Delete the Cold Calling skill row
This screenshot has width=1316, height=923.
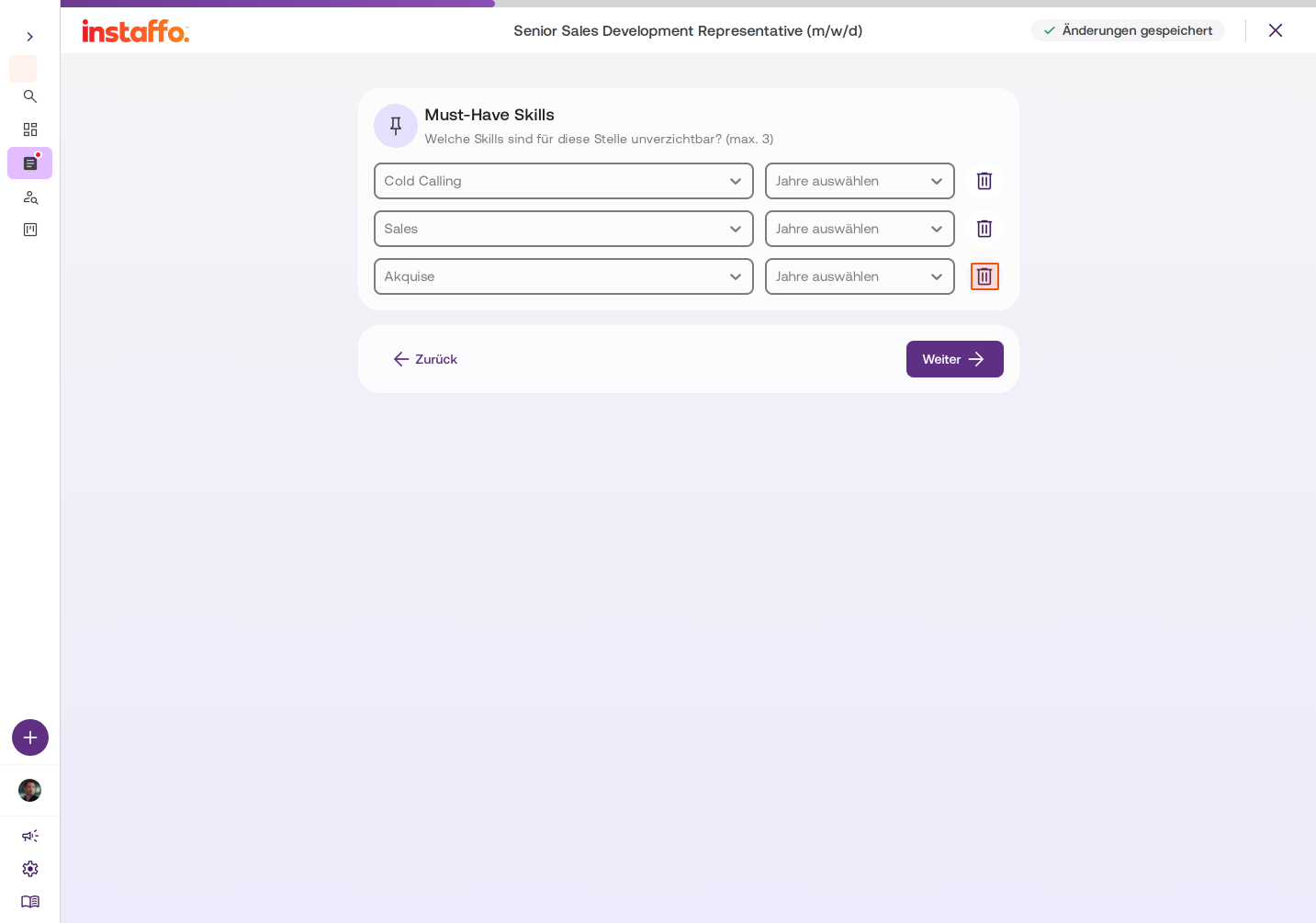pyautogui.click(x=984, y=181)
